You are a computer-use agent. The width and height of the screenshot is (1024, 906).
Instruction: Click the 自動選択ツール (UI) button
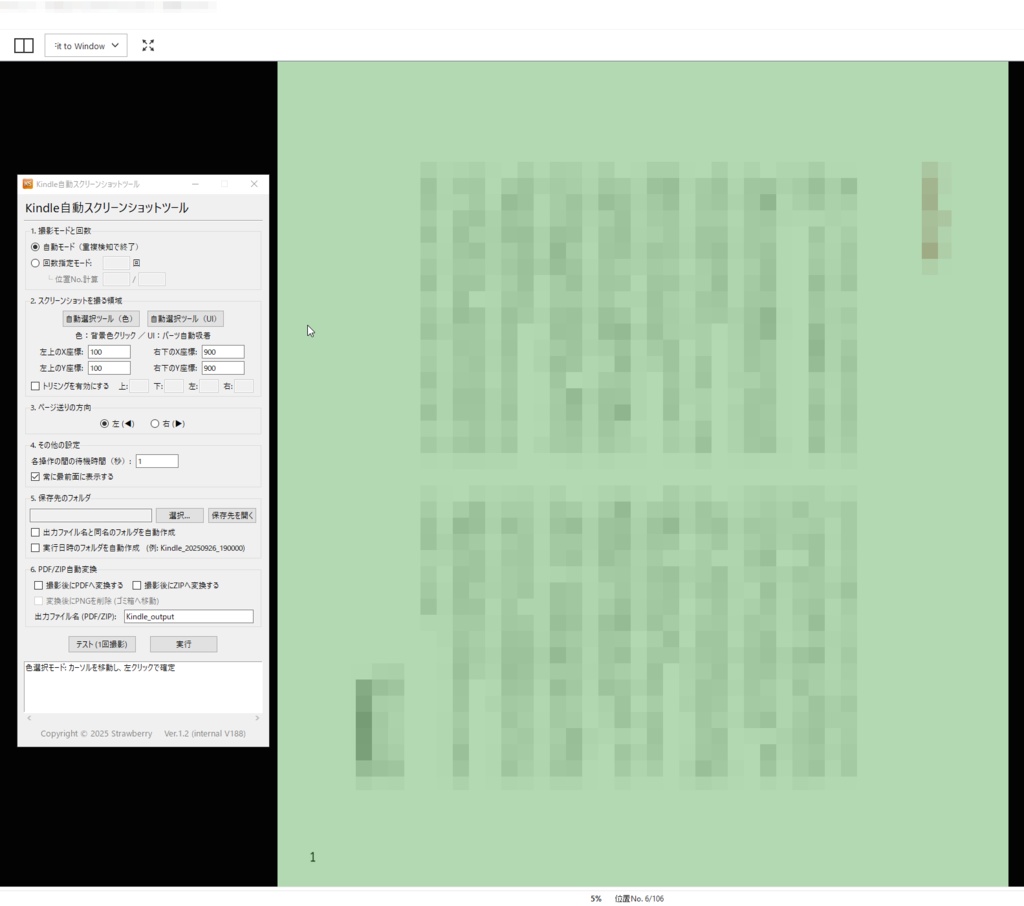(185, 319)
